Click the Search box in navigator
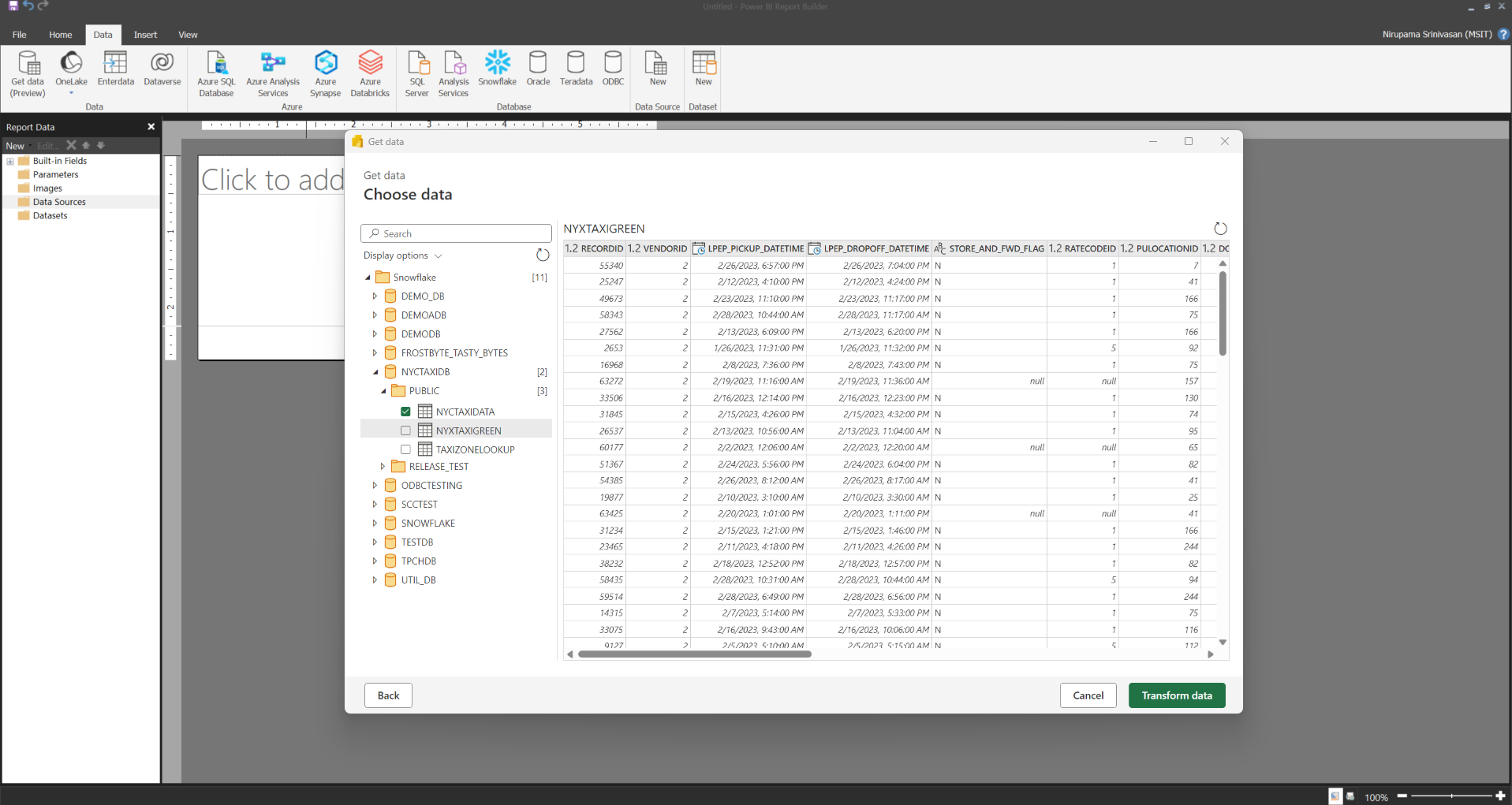 click(456, 233)
